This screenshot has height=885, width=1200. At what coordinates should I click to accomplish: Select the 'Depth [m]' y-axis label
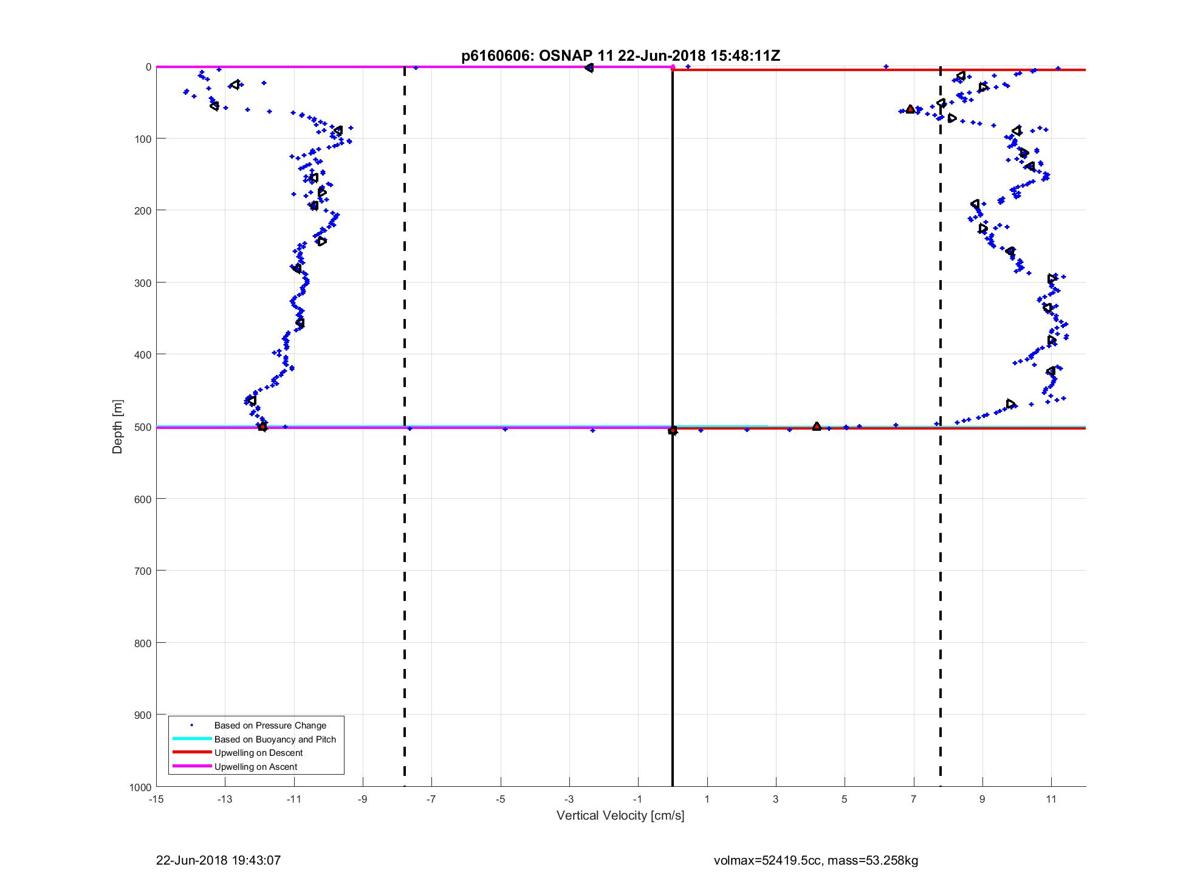click(x=118, y=427)
